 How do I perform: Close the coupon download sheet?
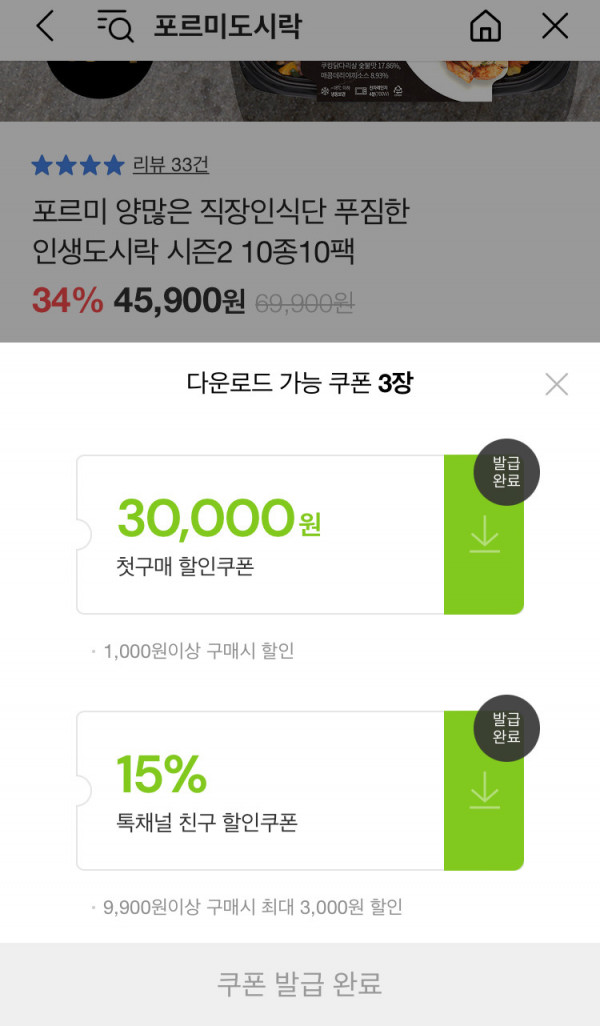tap(556, 384)
